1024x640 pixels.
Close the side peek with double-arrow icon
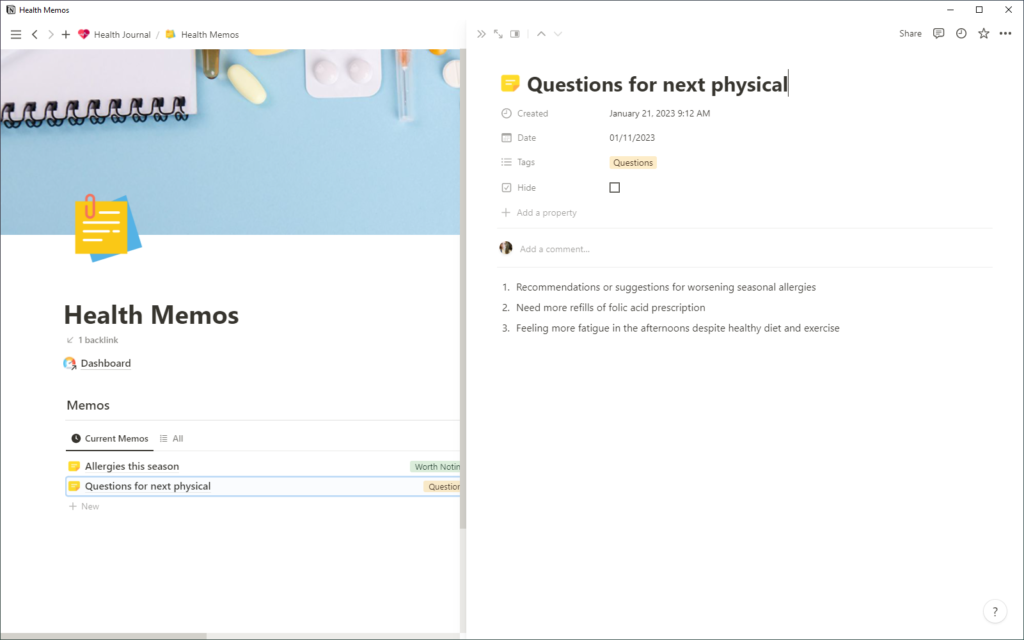(481, 34)
